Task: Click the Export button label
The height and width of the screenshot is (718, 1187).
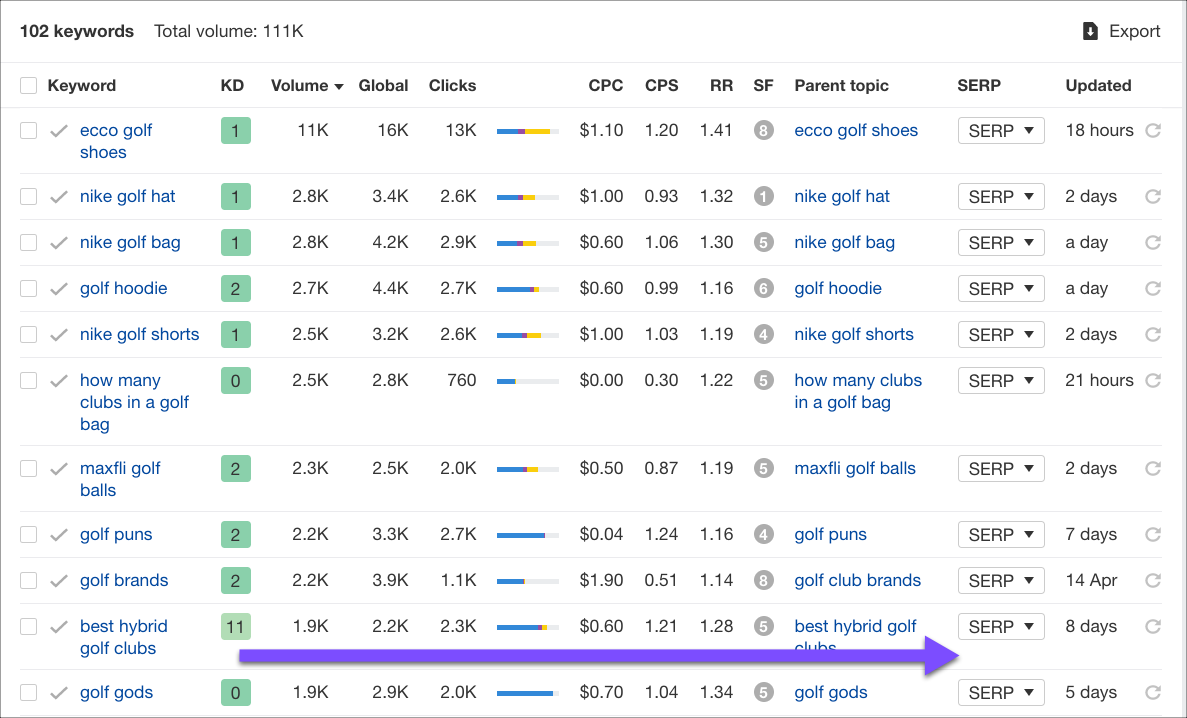Action: [x=1134, y=31]
